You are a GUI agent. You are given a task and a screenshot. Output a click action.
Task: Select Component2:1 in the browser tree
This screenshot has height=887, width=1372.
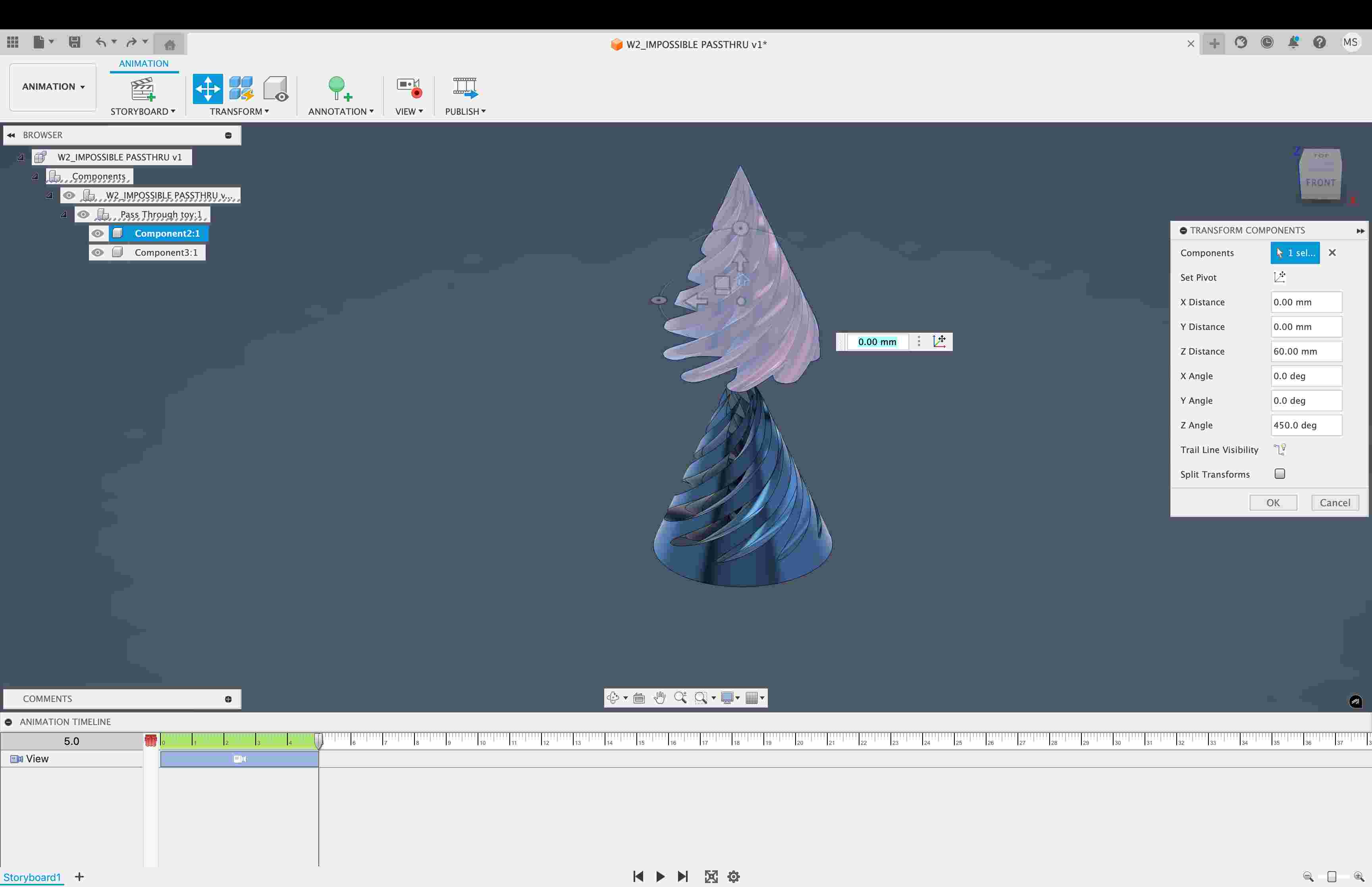[x=167, y=233]
